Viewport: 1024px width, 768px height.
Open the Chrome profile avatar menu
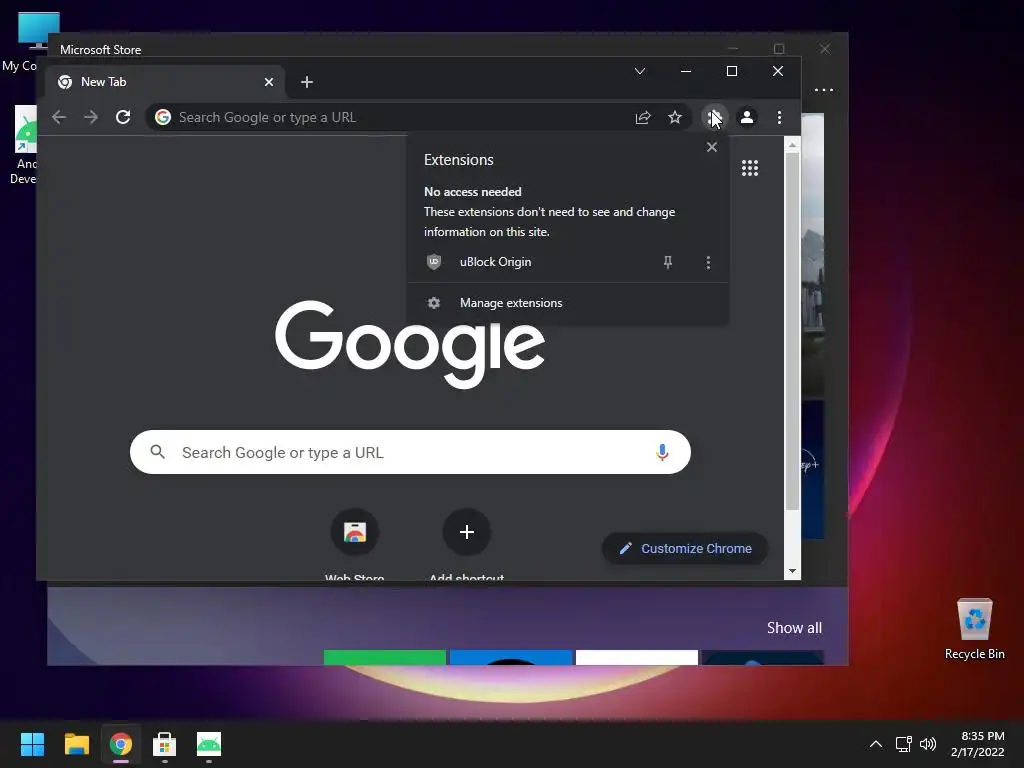pos(746,118)
